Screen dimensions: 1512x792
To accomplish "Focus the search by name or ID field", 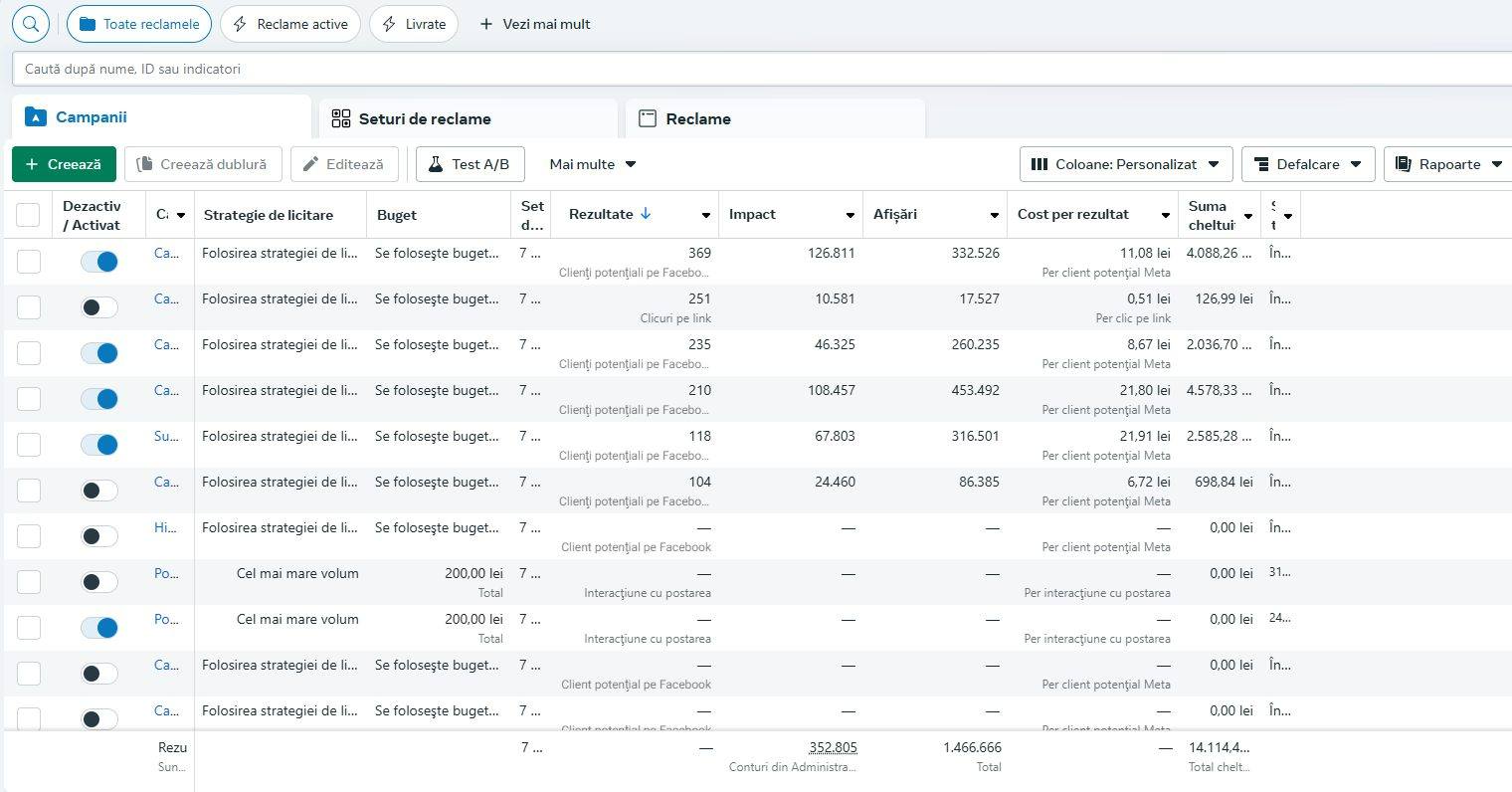I will click(762, 69).
